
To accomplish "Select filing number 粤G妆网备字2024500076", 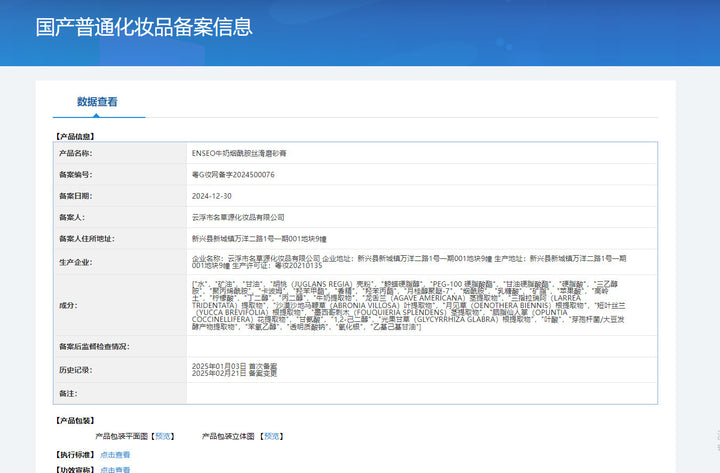I will coord(233,175).
